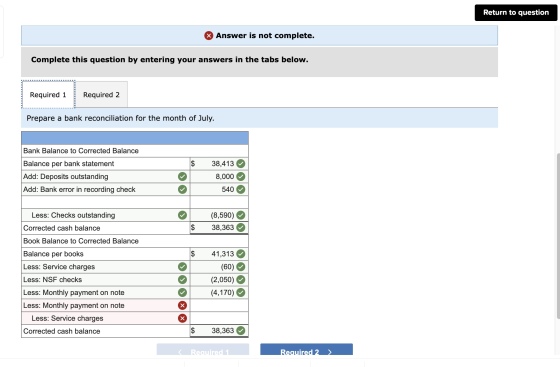
Task: Click green check next to NSF checks label
Action: point(182,280)
